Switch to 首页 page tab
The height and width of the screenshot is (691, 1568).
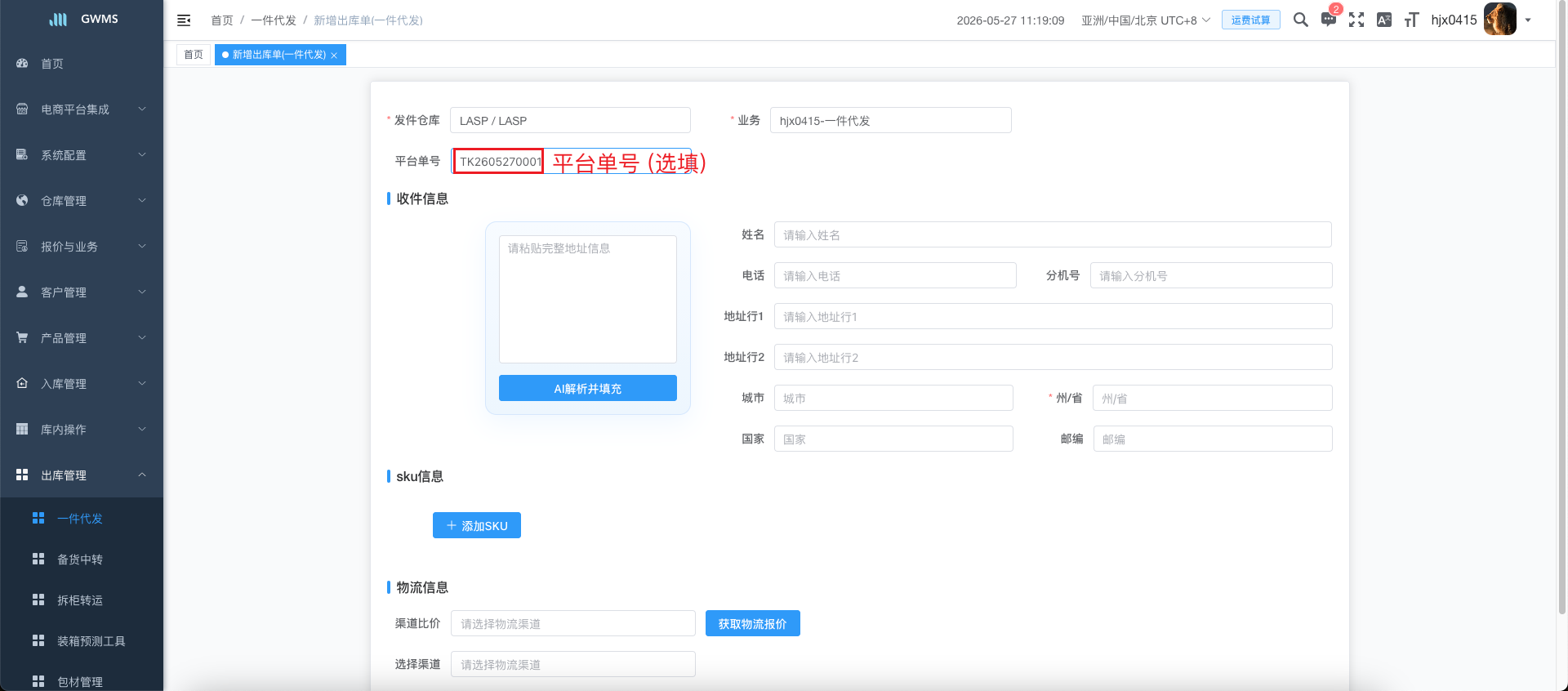pos(194,55)
